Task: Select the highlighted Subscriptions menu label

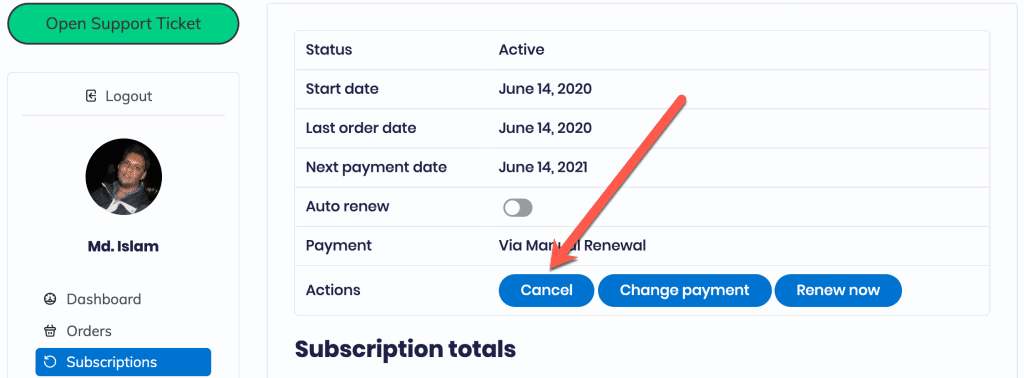Action: [112, 362]
